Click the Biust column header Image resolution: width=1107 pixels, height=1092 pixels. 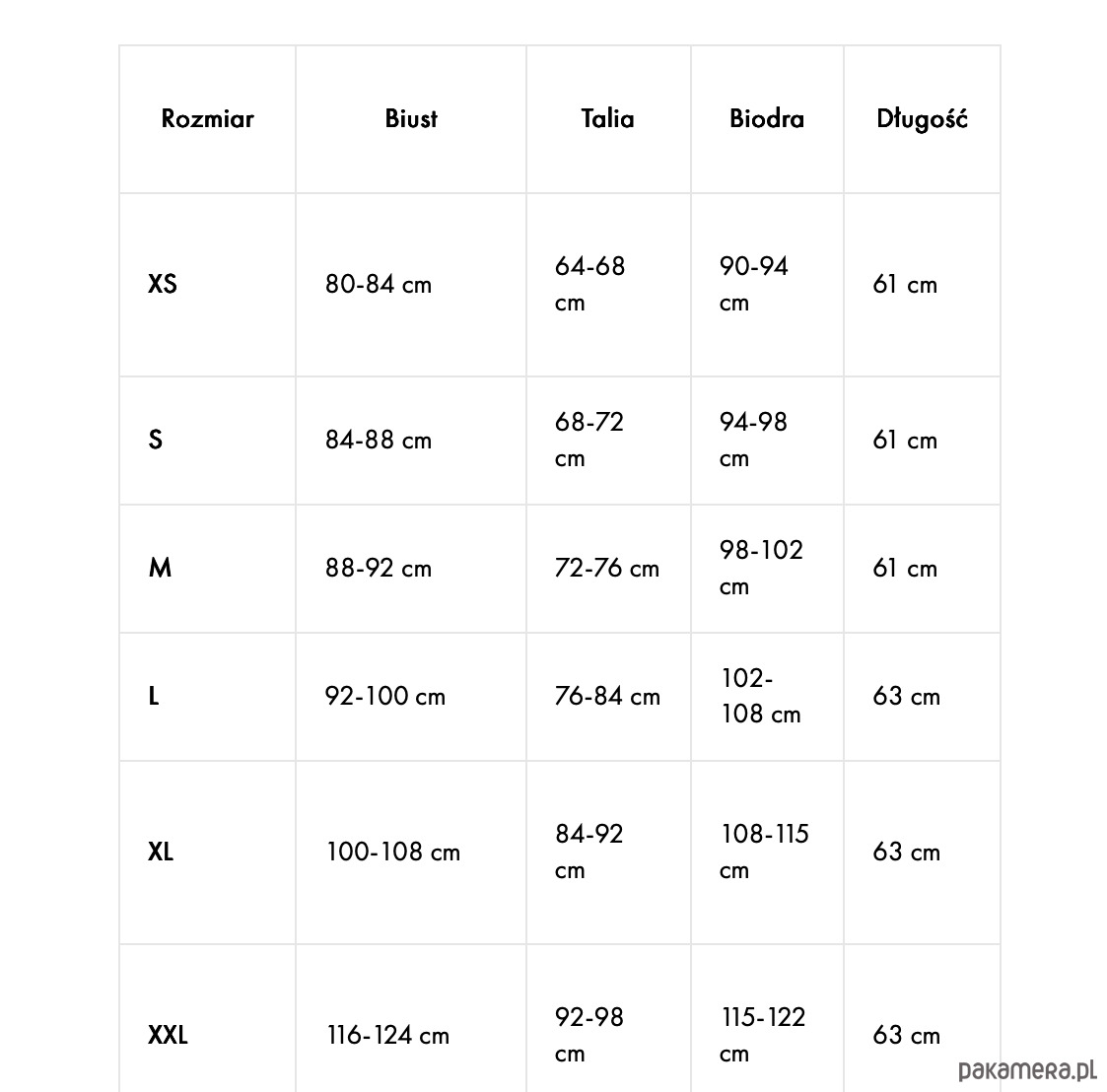tap(411, 119)
